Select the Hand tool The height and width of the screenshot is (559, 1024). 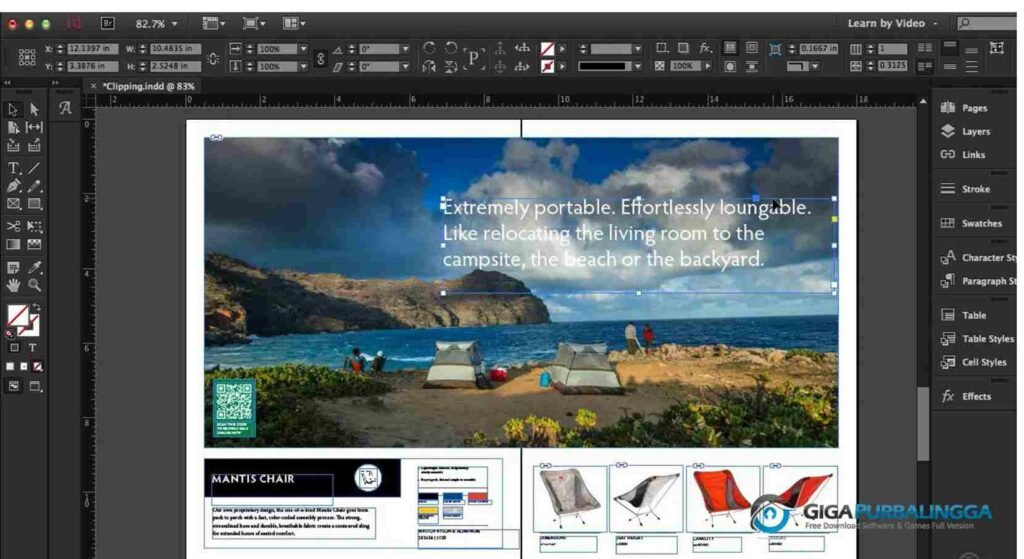pyautogui.click(x=13, y=285)
